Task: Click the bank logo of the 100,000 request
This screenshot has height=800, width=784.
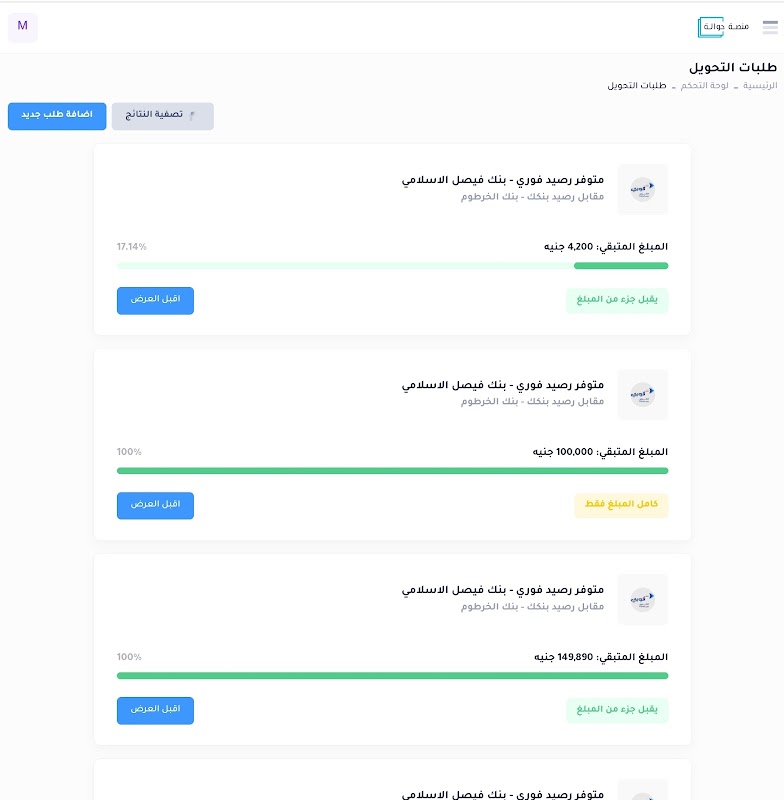Action: 642,394
